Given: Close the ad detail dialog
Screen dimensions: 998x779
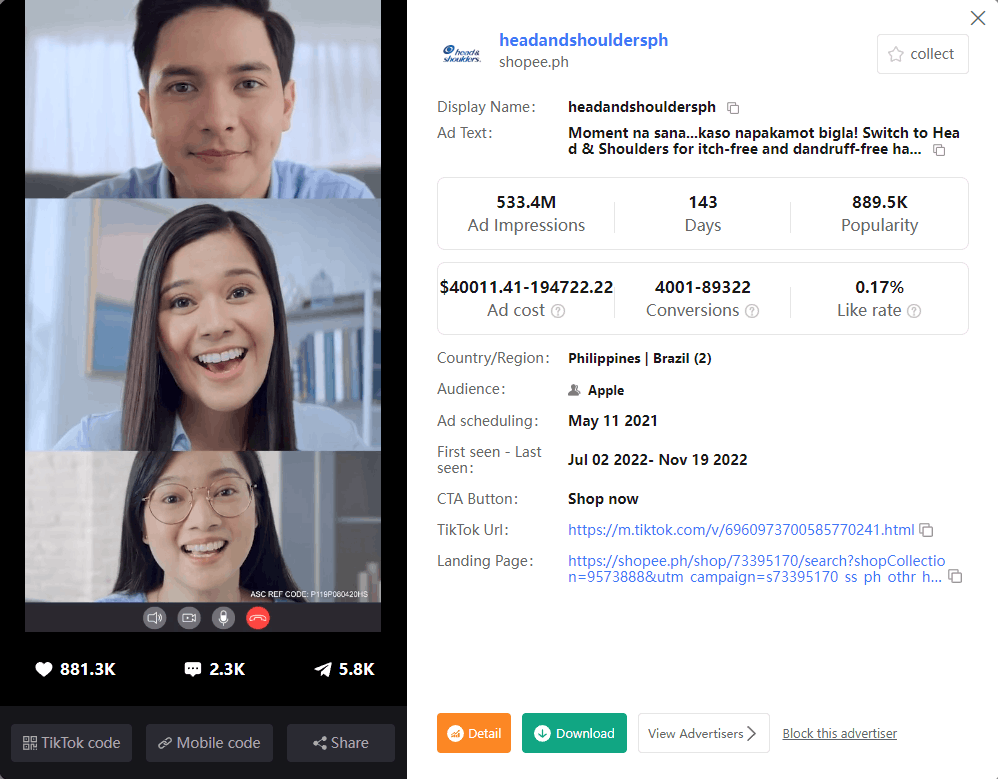Looking at the screenshot, I should 978,18.
